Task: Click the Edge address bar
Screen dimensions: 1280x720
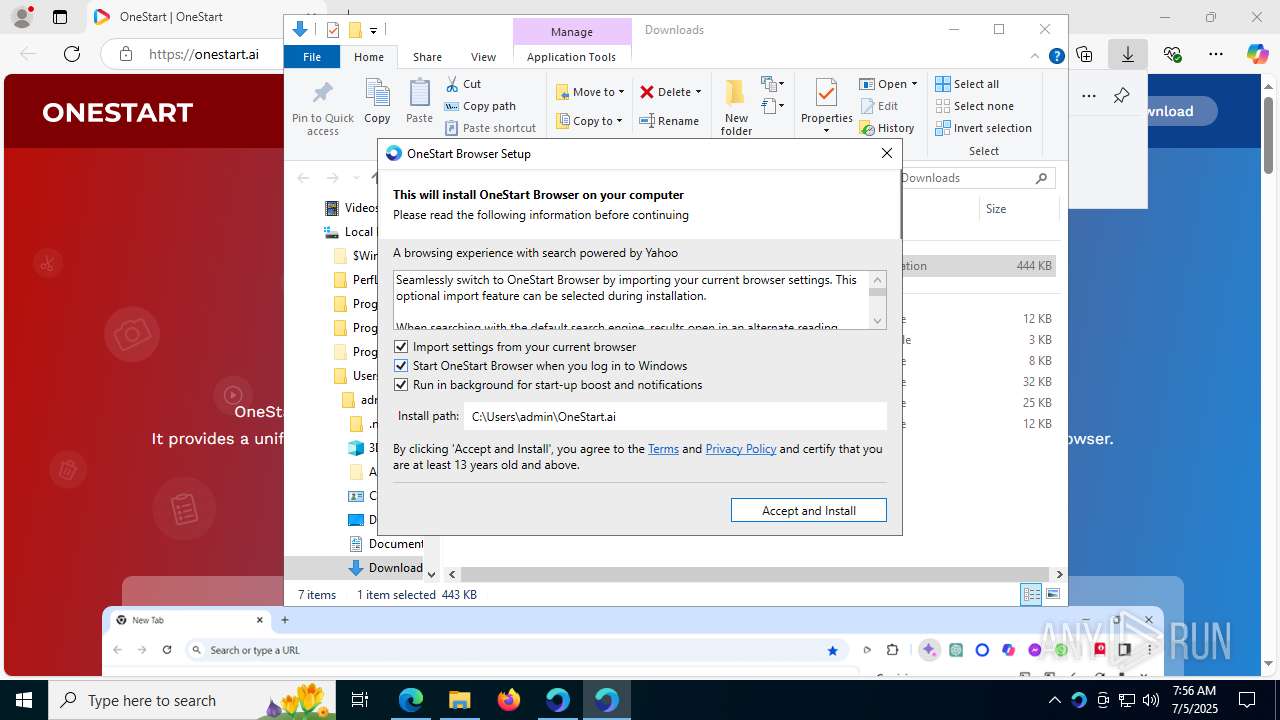Action: click(x=205, y=54)
